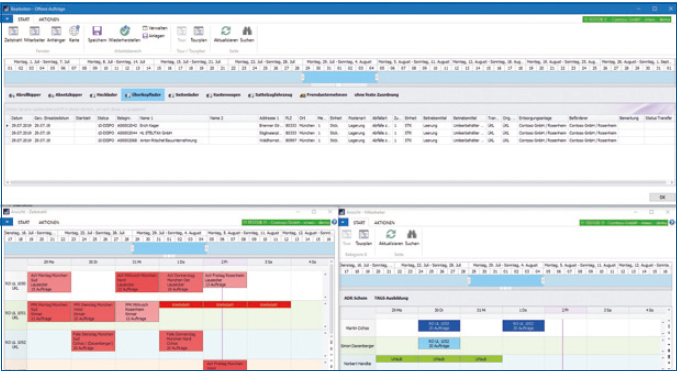Click the Werkstatt block on 1 Do
677x374 pixels.
(x=181, y=304)
